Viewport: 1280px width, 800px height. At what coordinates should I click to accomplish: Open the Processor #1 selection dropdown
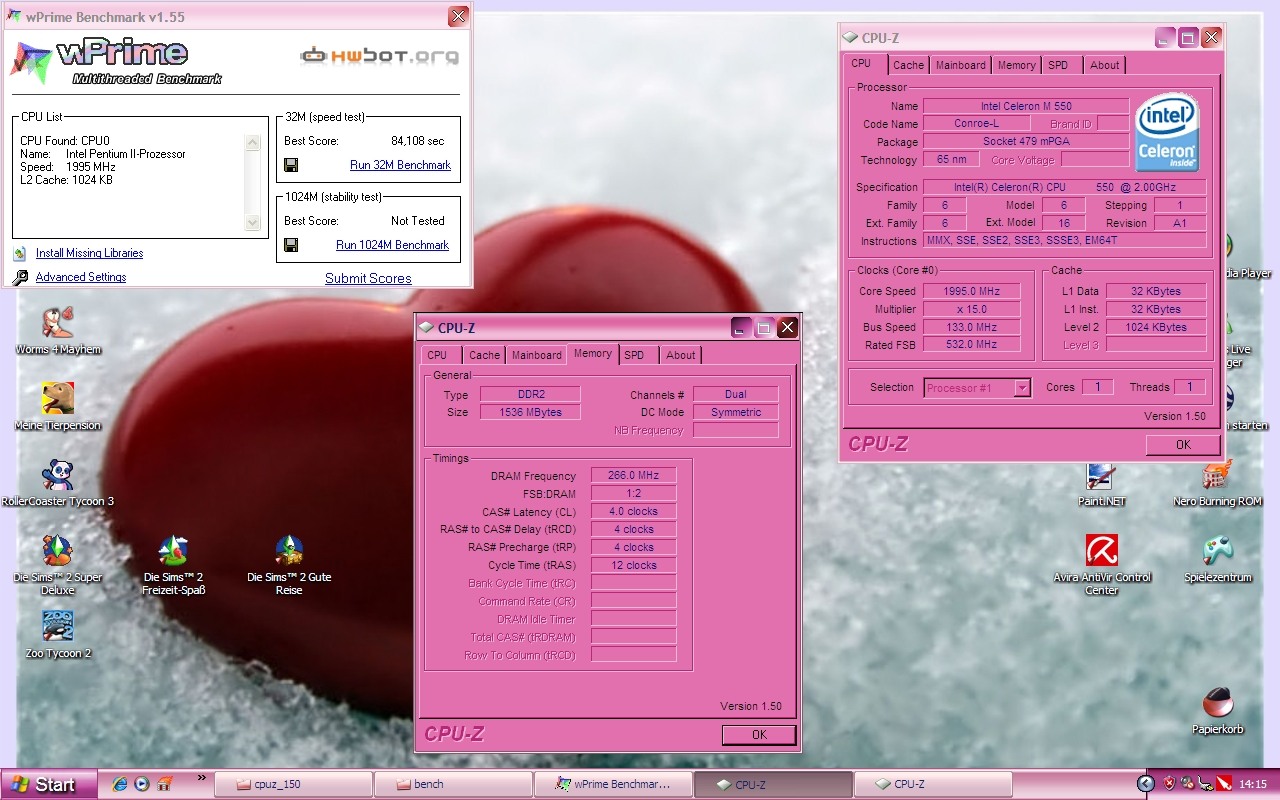[1022, 388]
